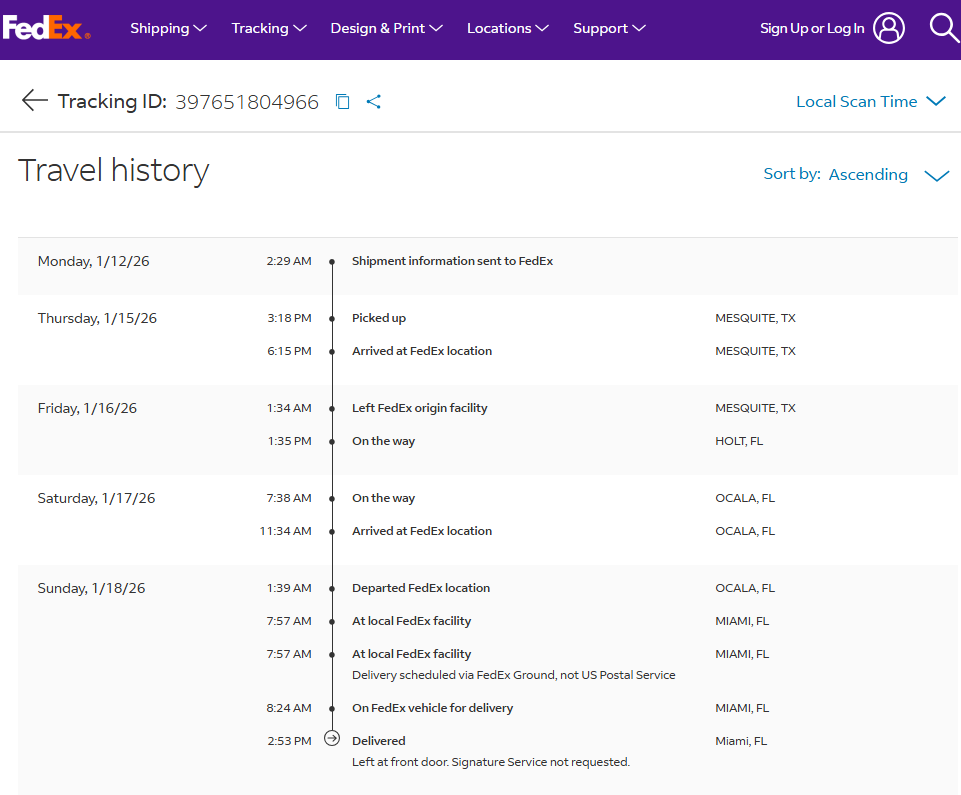Select 'On FedEx vehicle for delivery' entry
The image size is (961, 795).
tap(433, 708)
